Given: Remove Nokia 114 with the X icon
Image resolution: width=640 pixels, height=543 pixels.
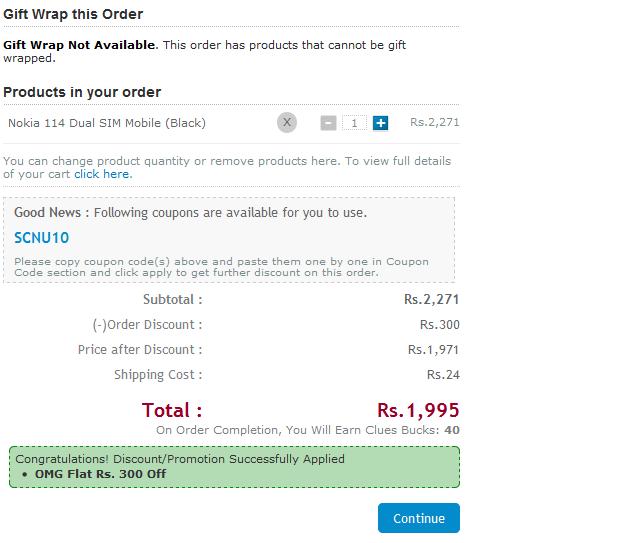Looking at the screenshot, I should click(287, 122).
